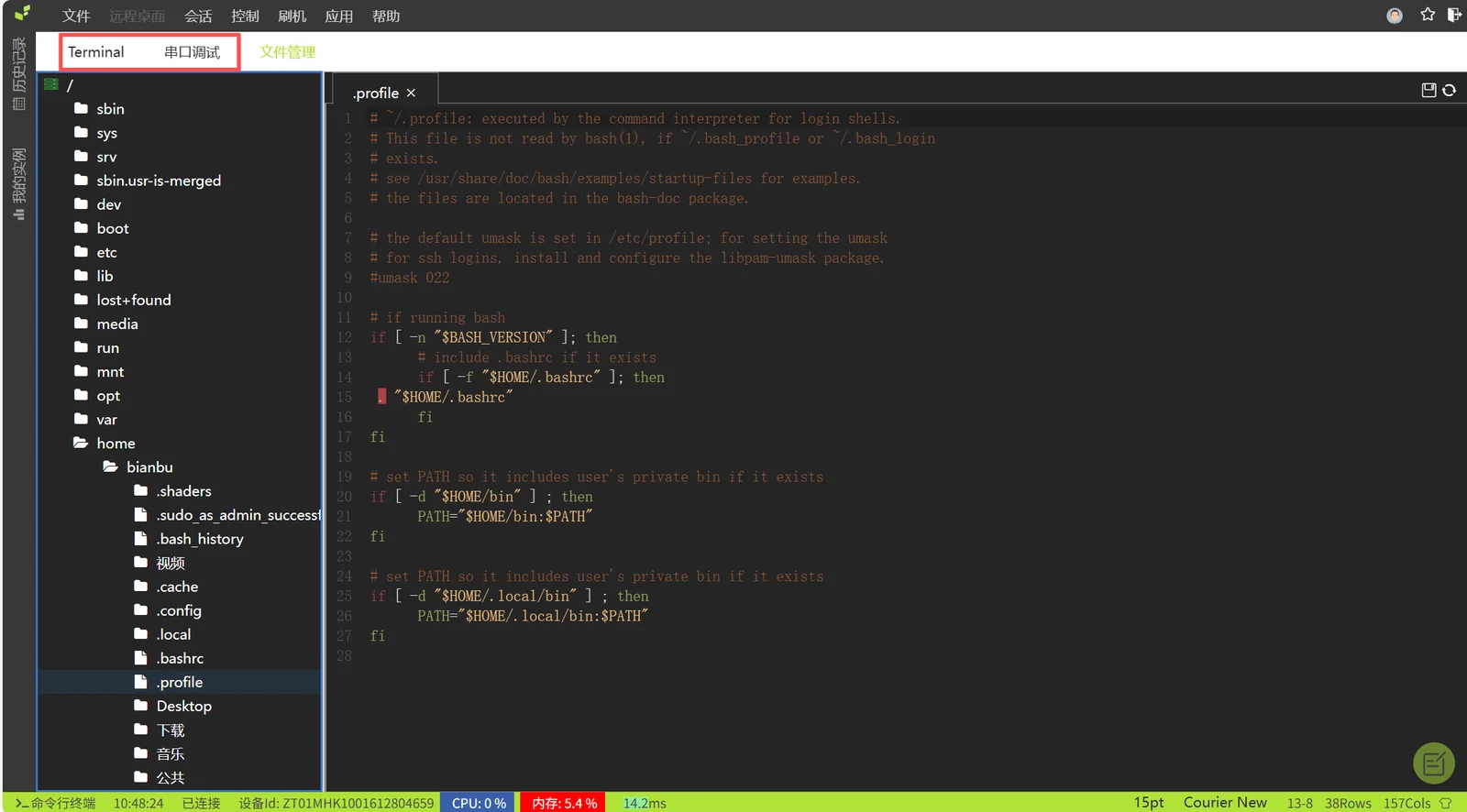Click the Courier New font selector
Image resolution: width=1467 pixels, height=812 pixels.
pos(1225,802)
